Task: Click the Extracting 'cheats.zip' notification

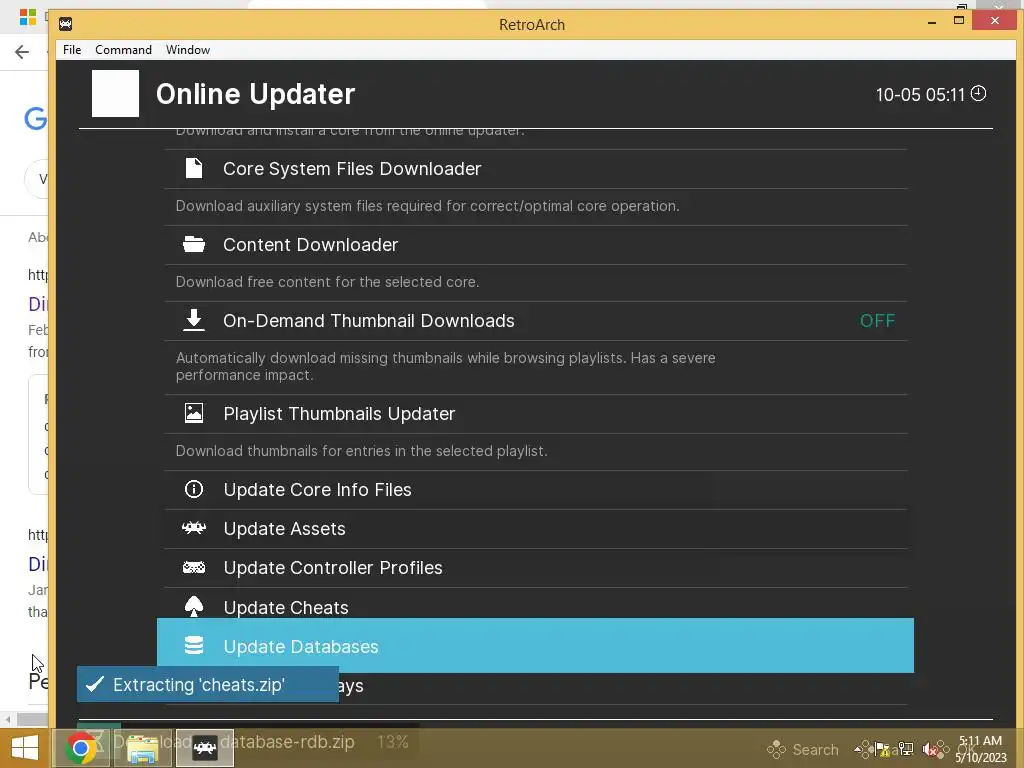Action: (208, 684)
